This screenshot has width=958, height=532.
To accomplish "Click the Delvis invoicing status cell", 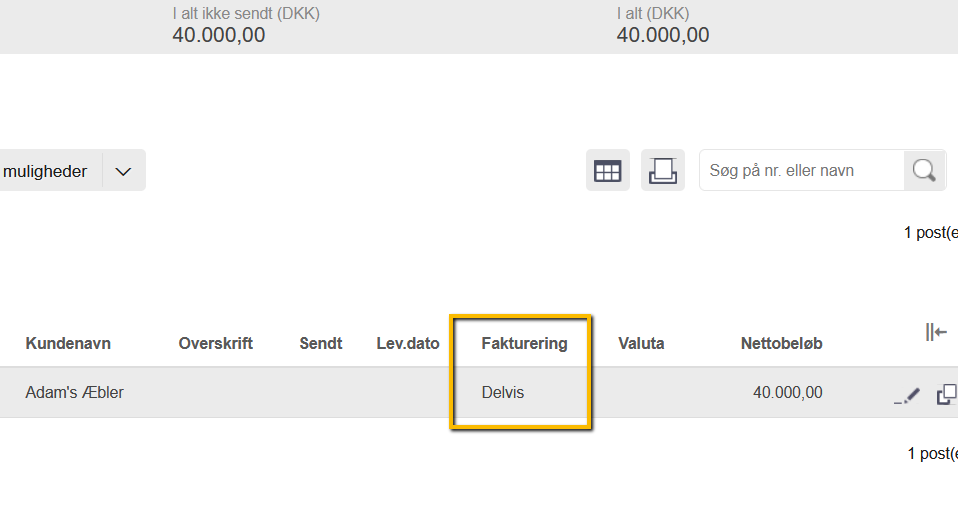I will click(503, 392).
